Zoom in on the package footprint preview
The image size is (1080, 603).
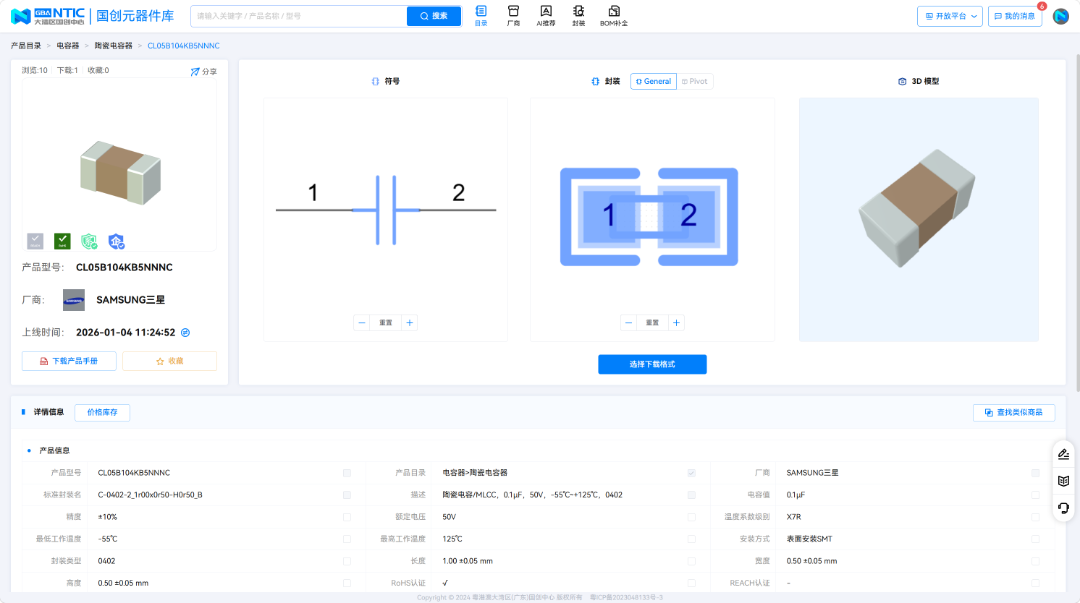click(x=676, y=323)
